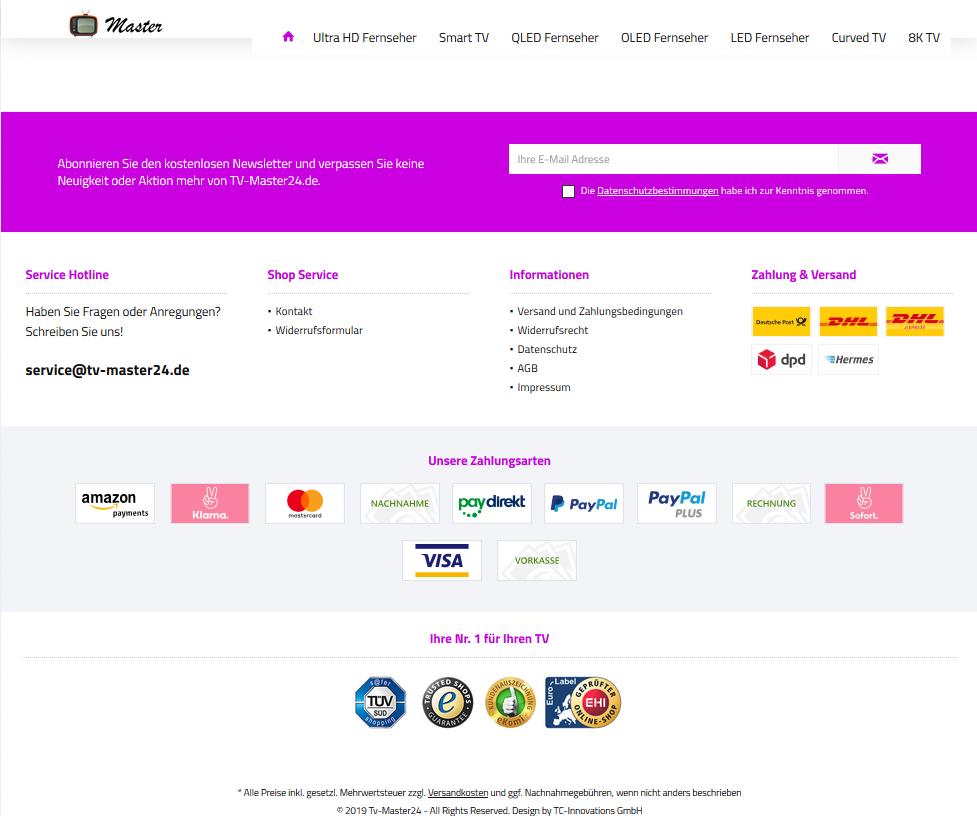Viewport: 977px width, 816px height.
Task: Open the LED Fernseher menu item
Action: [770, 37]
